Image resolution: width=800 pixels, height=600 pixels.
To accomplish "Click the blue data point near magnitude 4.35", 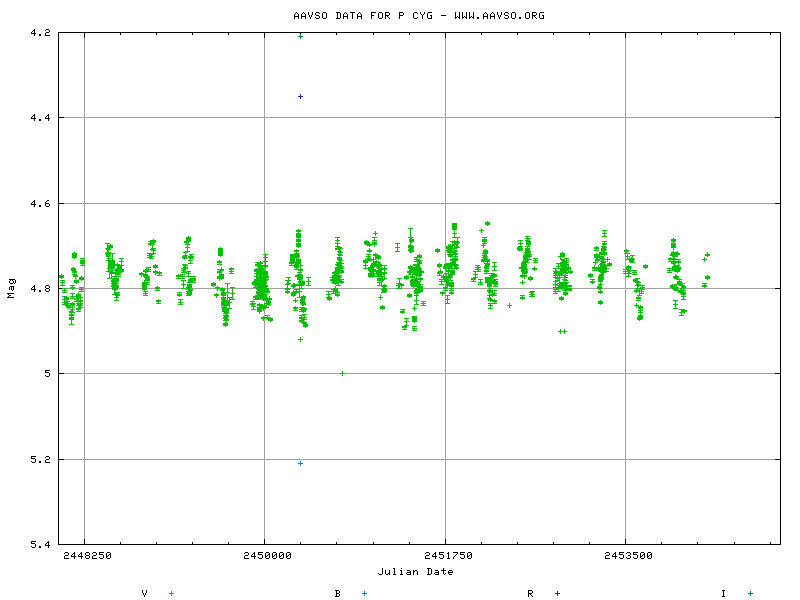I will (301, 94).
